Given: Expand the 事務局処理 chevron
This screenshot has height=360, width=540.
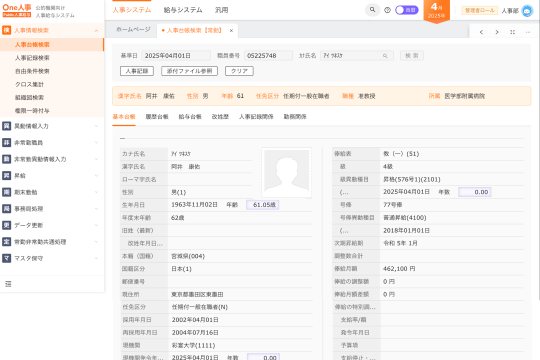Looking at the screenshot, I should click(x=96, y=209).
